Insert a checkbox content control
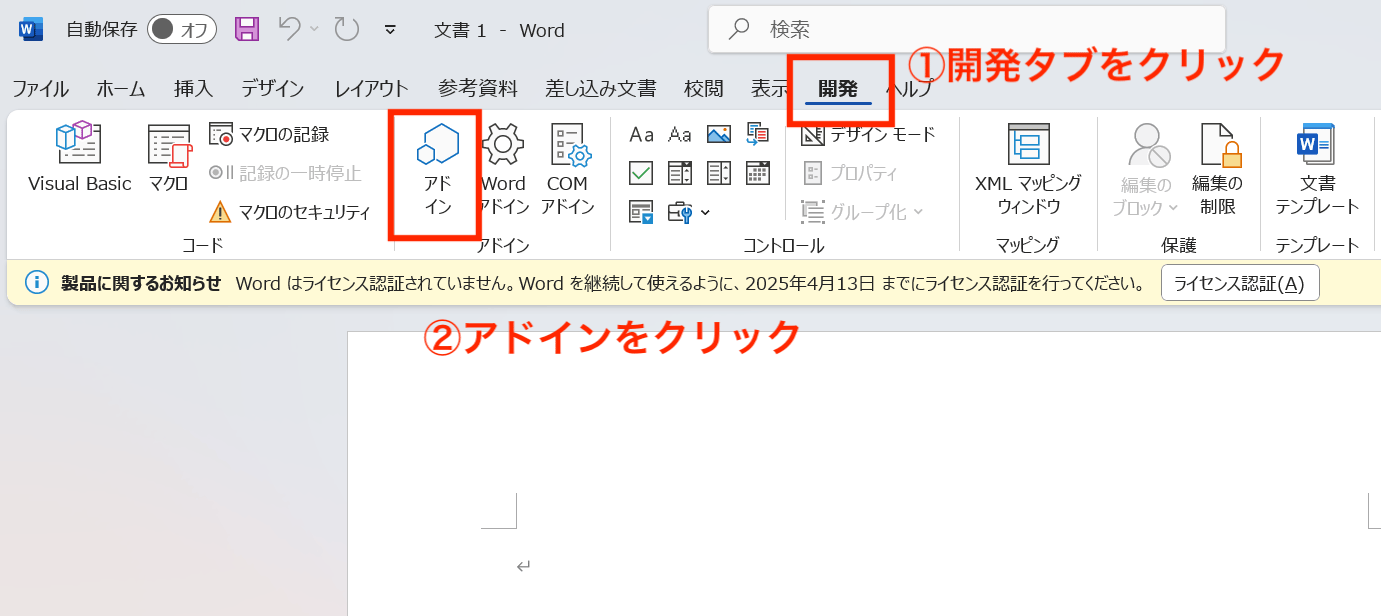The height and width of the screenshot is (616, 1381). pos(641,172)
